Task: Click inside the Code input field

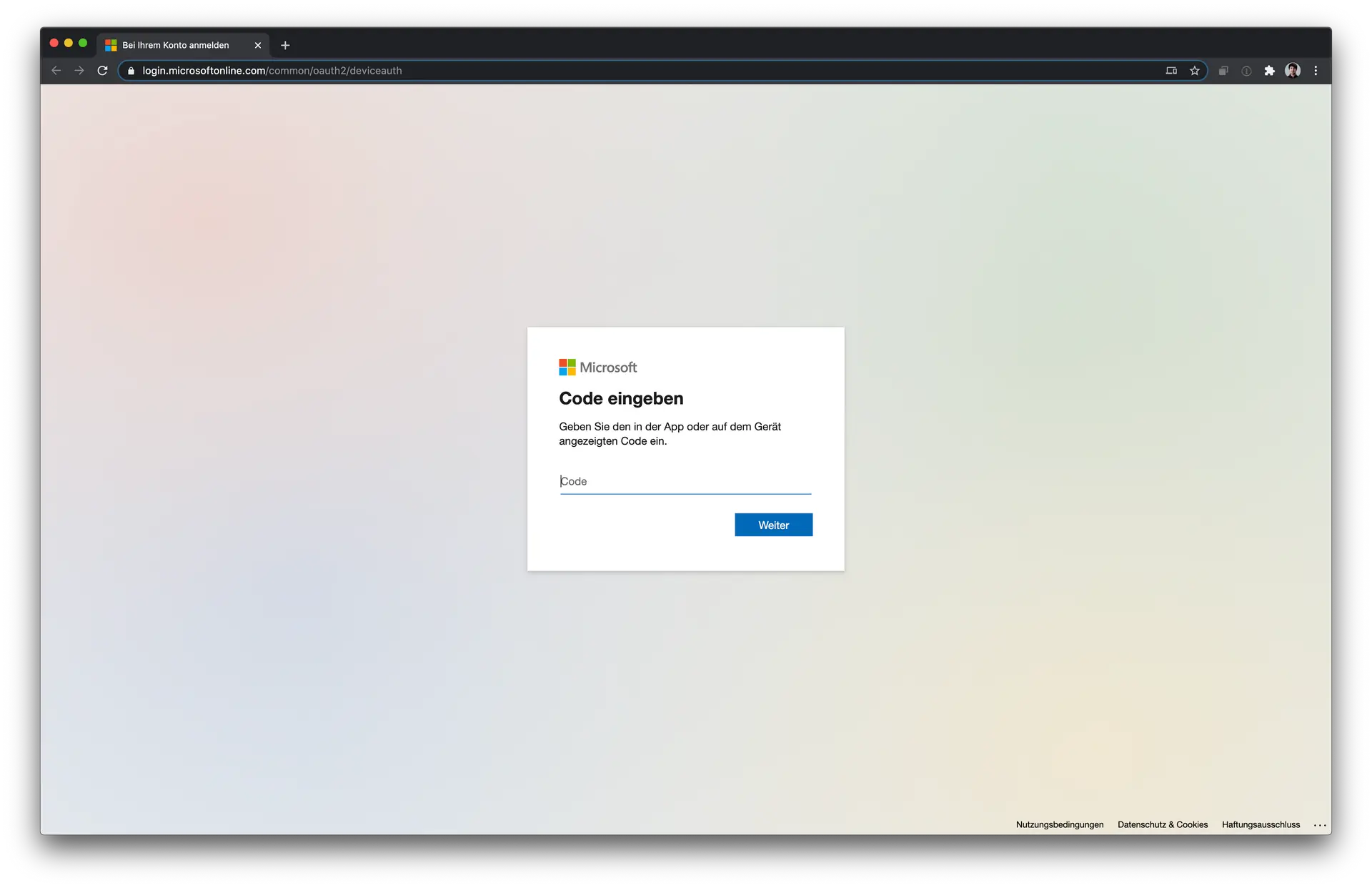Action: point(685,481)
